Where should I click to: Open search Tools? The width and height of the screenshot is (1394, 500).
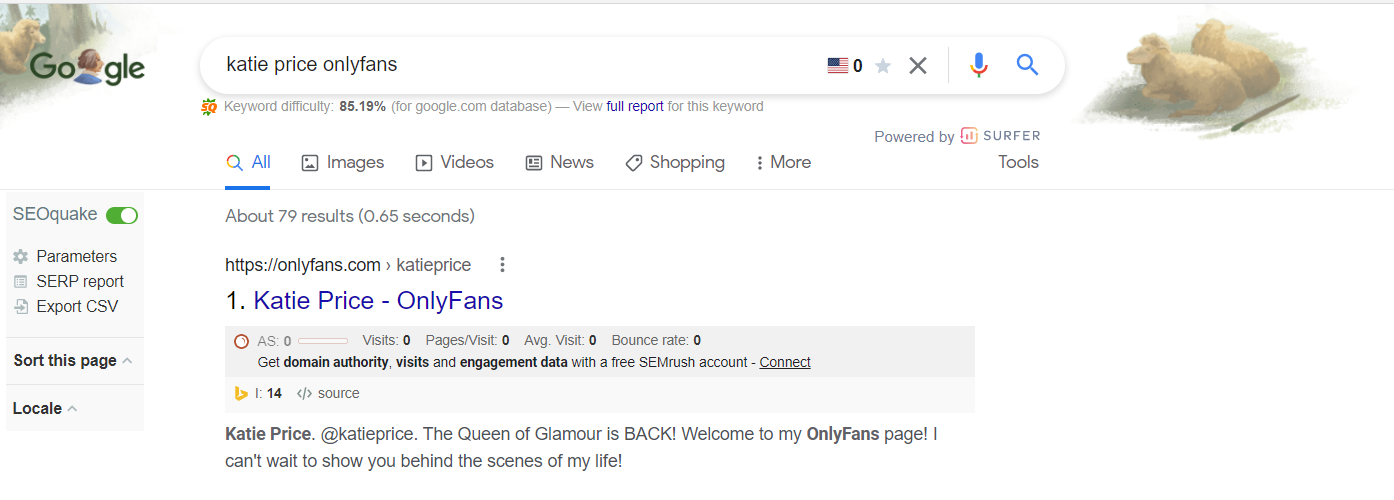point(1018,162)
